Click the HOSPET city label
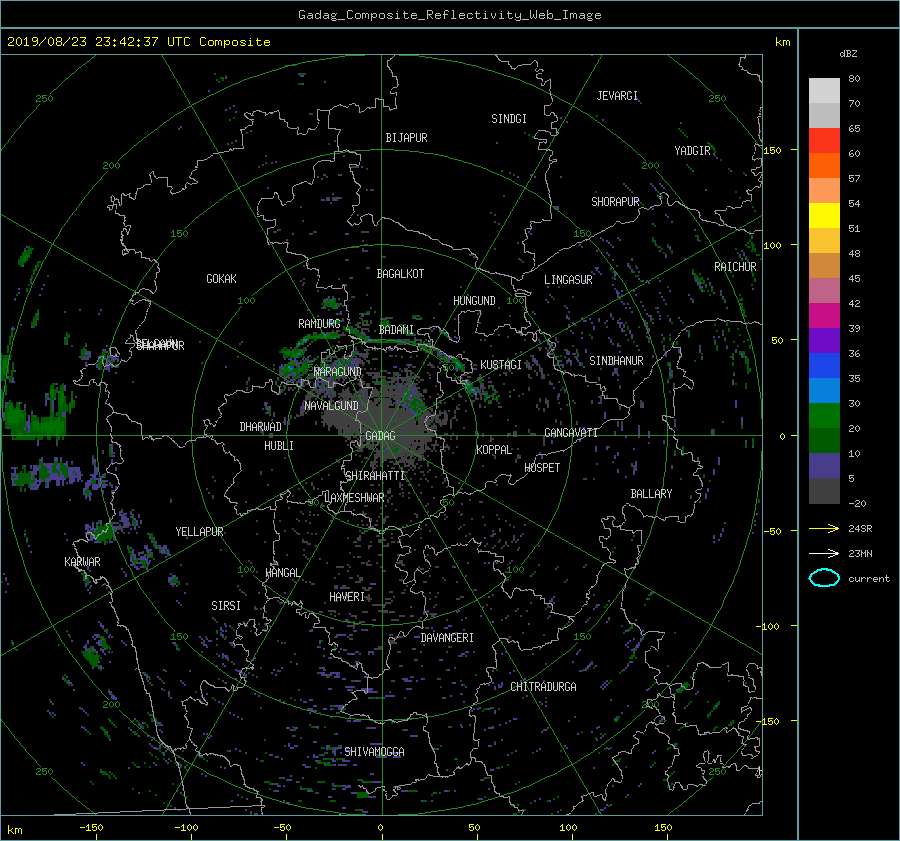This screenshot has width=900, height=841. (x=542, y=468)
